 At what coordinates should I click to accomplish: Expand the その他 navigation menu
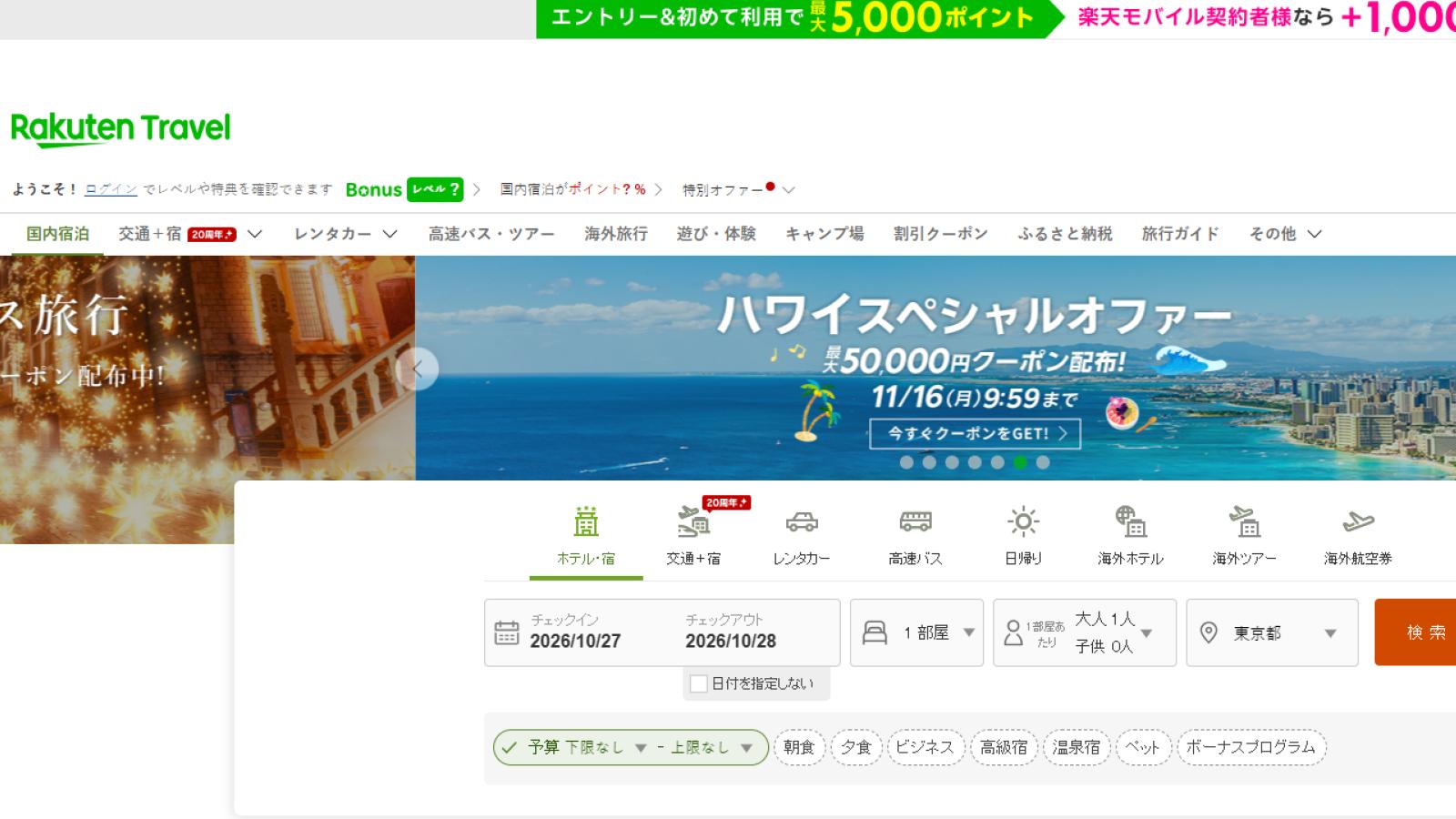(x=1285, y=234)
